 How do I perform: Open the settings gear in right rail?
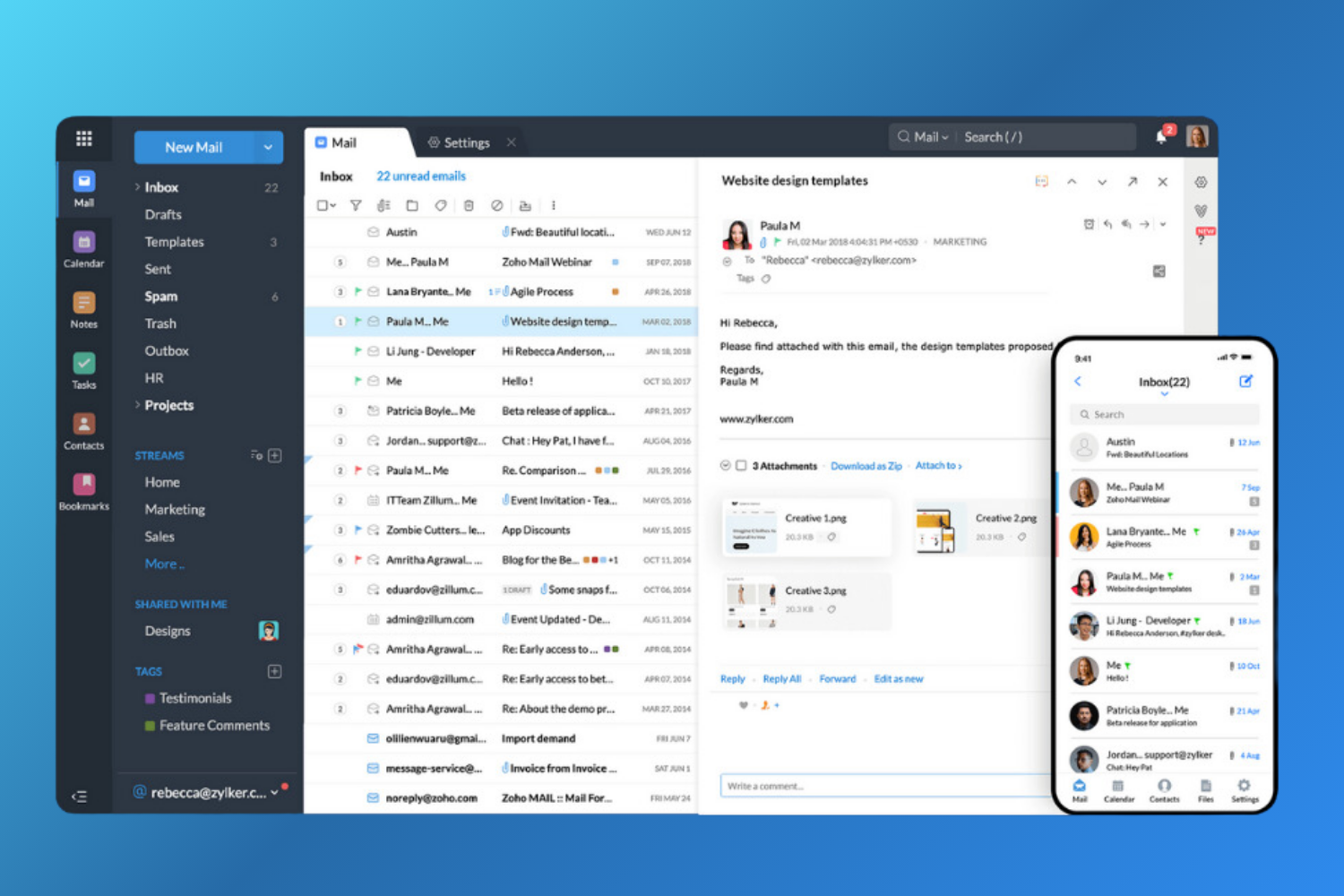[x=1201, y=182]
